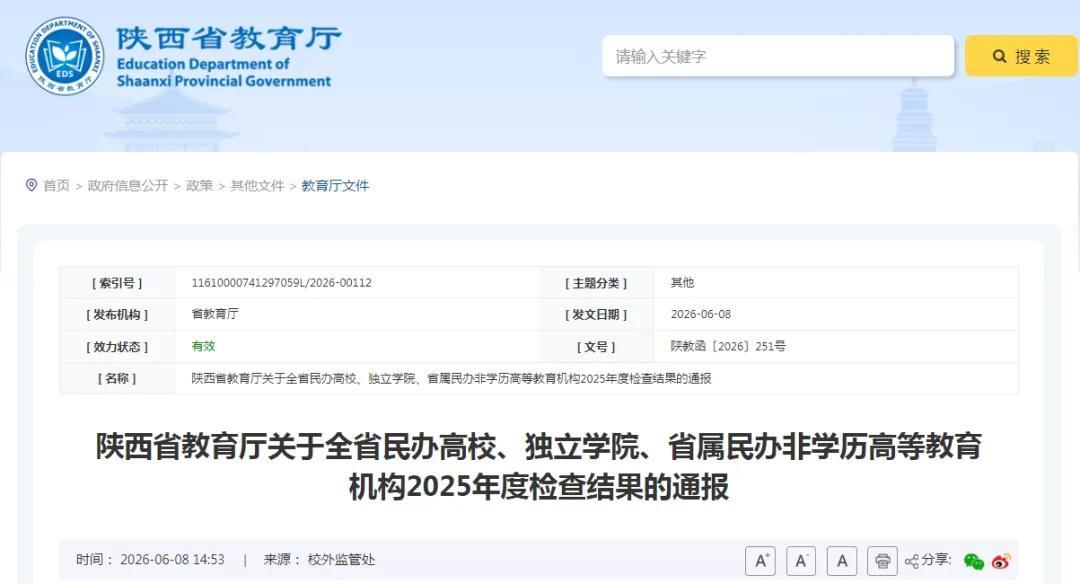Open the 教育厅文件 breadcrumb link
The height and width of the screenshot is (584, 1080).
335,185
